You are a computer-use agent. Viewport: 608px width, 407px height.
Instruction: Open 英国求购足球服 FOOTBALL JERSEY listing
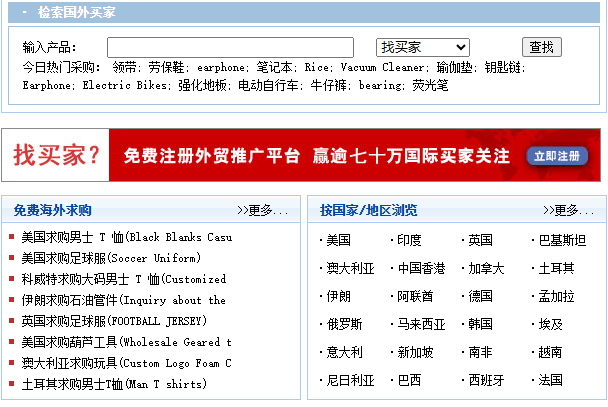pos(114,321)
